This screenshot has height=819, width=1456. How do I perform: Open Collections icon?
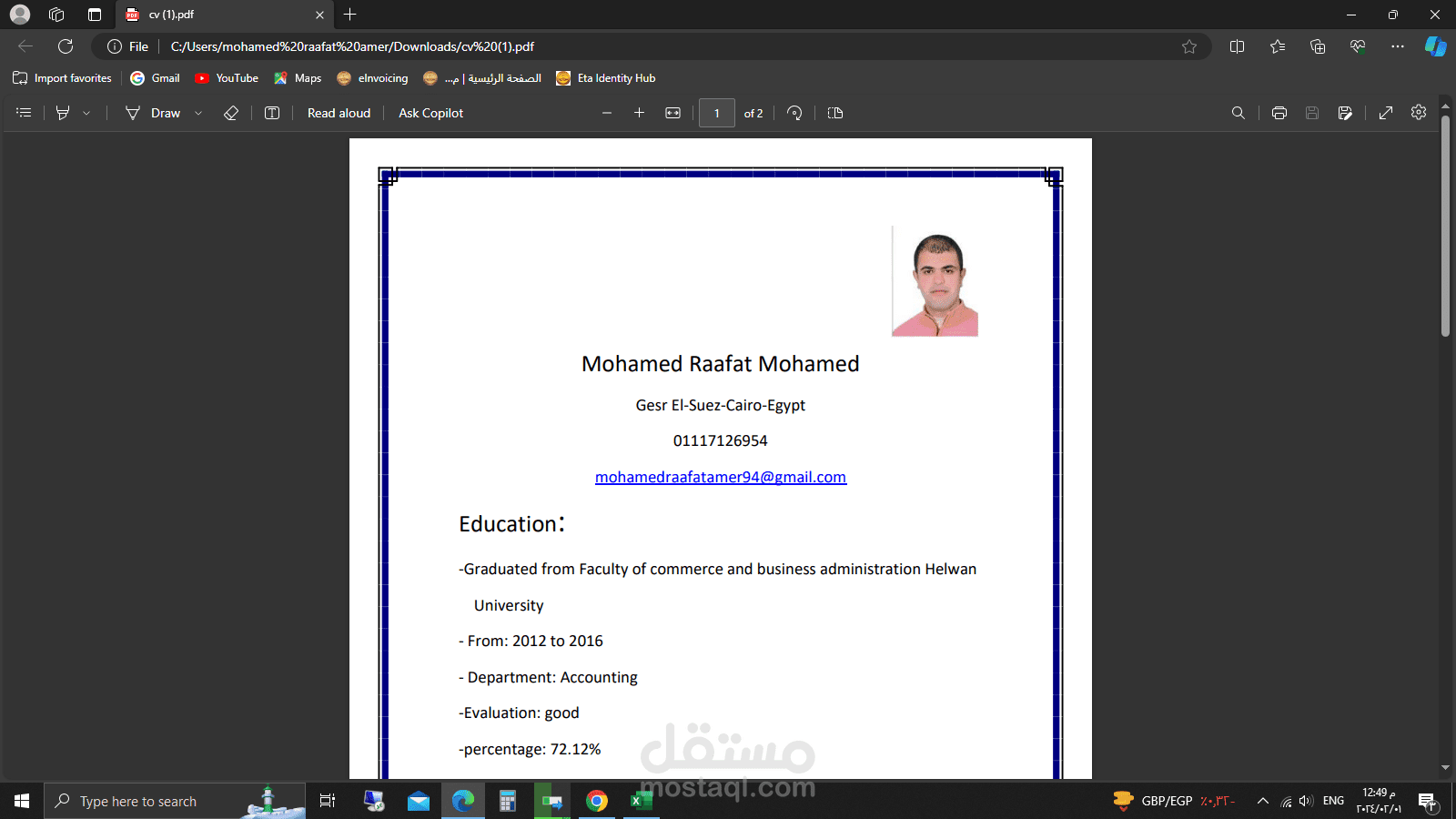(1318, 46)
